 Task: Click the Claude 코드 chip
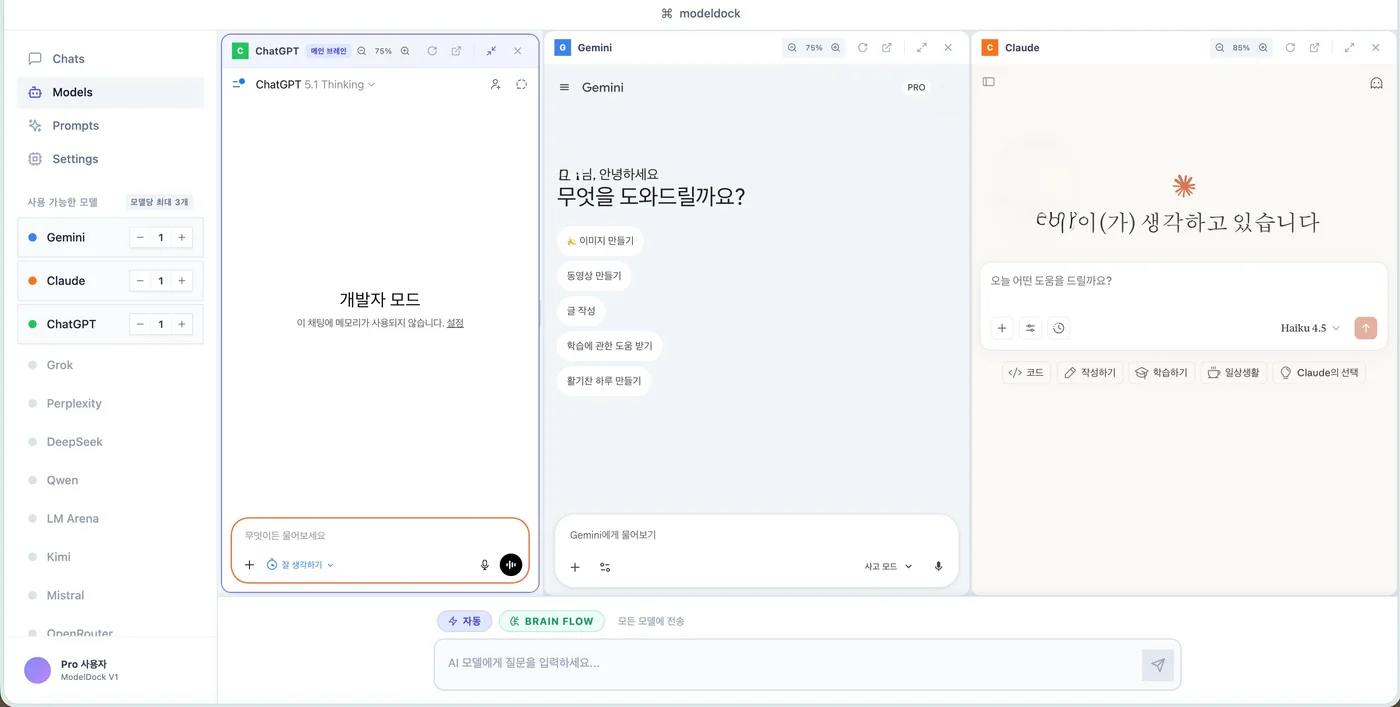click(1026, 373)
